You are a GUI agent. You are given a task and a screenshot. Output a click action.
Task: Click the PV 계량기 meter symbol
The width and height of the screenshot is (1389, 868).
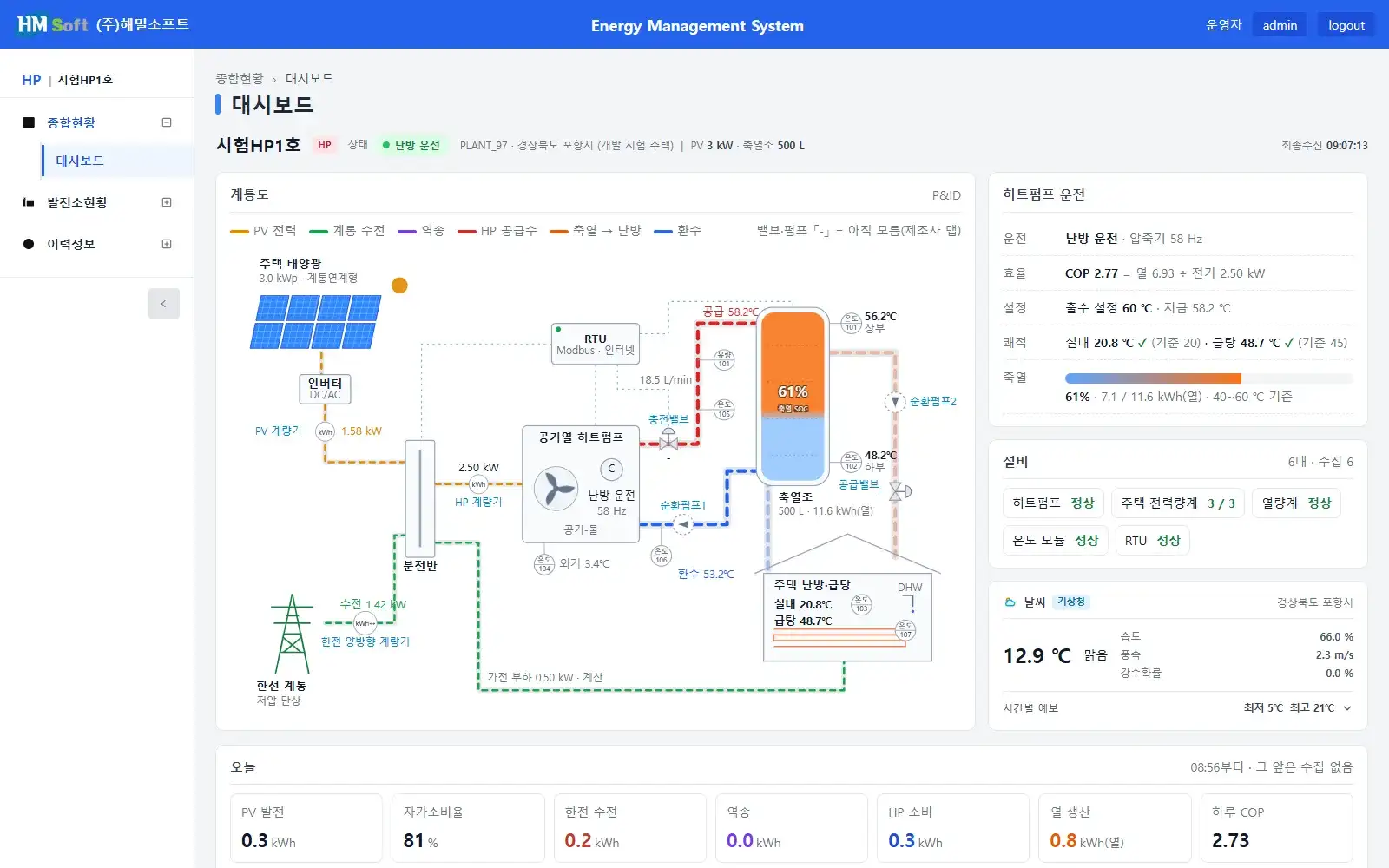tap(325, 431)
